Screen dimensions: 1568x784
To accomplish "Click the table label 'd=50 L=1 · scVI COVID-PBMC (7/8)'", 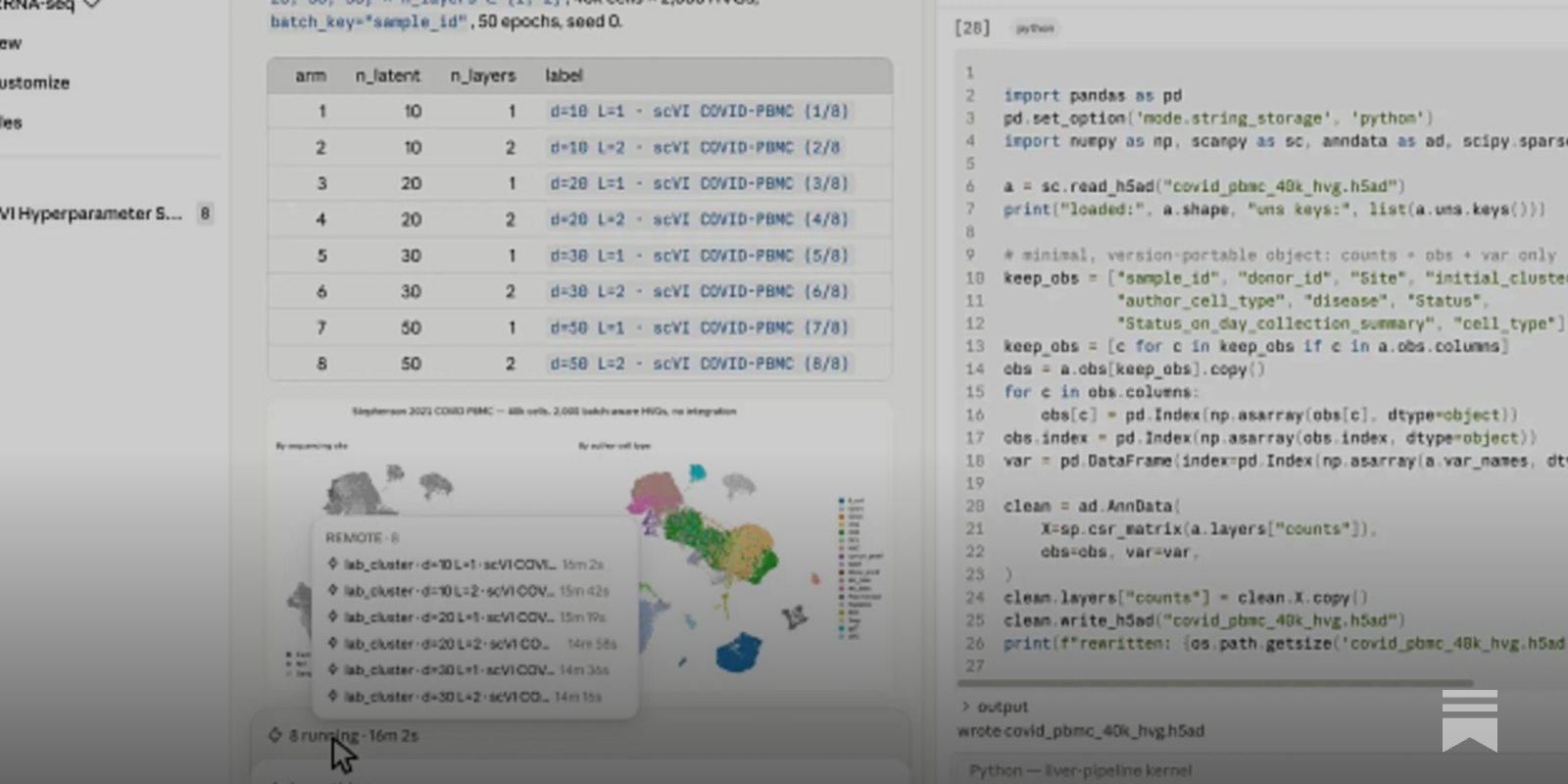I will pos(699,327).
